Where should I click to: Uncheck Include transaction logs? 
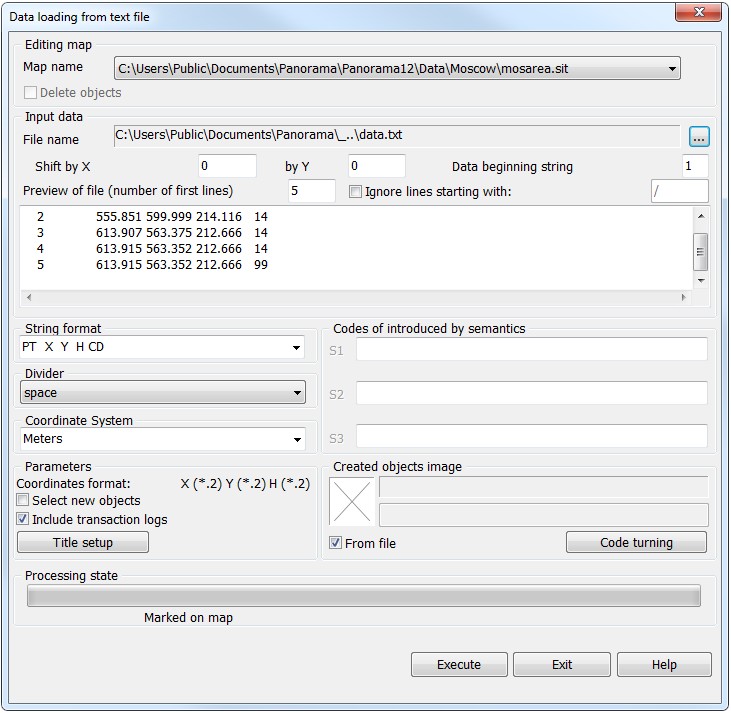pos(24,520)
